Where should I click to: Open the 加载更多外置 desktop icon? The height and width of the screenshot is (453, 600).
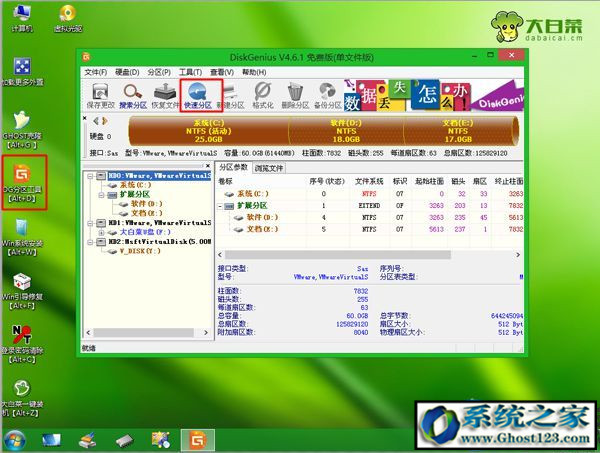(x=22, y=72)
